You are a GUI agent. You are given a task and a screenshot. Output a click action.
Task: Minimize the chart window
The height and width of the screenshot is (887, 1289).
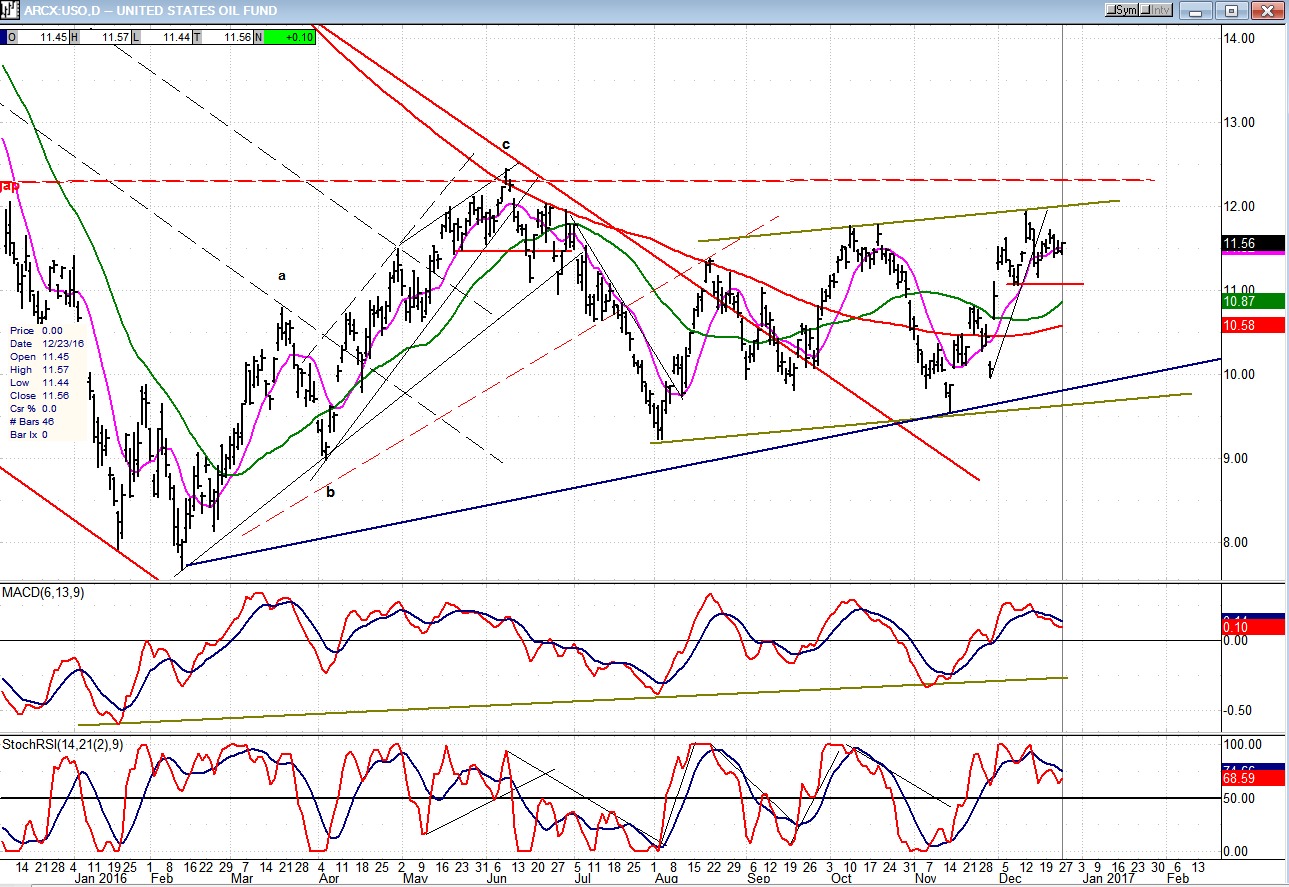[x=1195, y=10]
